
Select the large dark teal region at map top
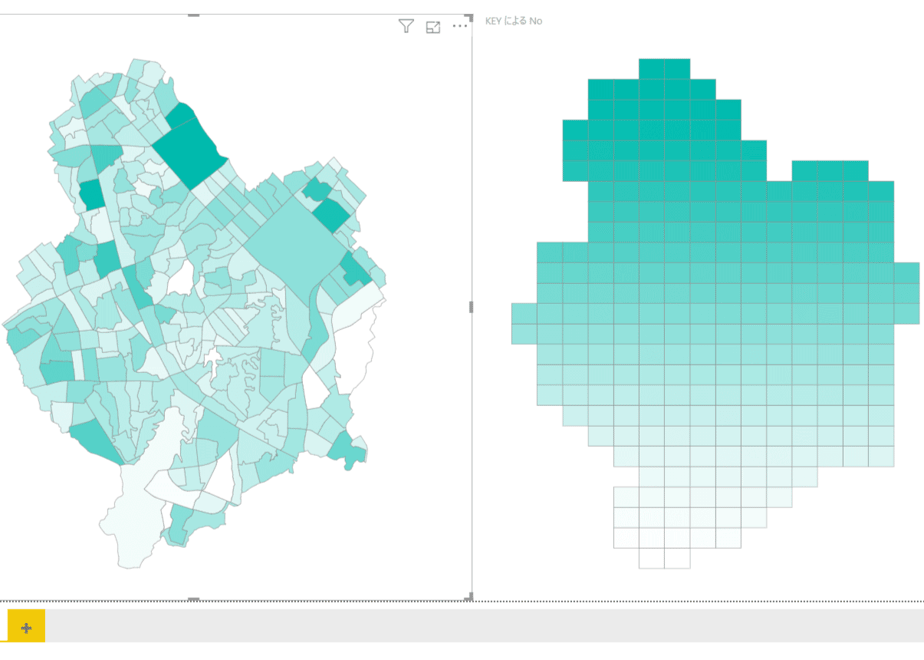click(189, 151)
